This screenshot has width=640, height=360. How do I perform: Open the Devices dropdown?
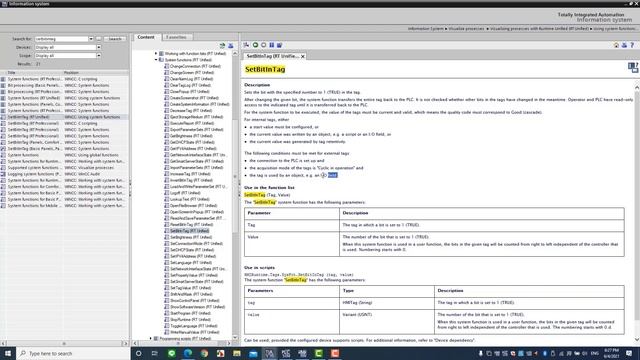point(98,47)
